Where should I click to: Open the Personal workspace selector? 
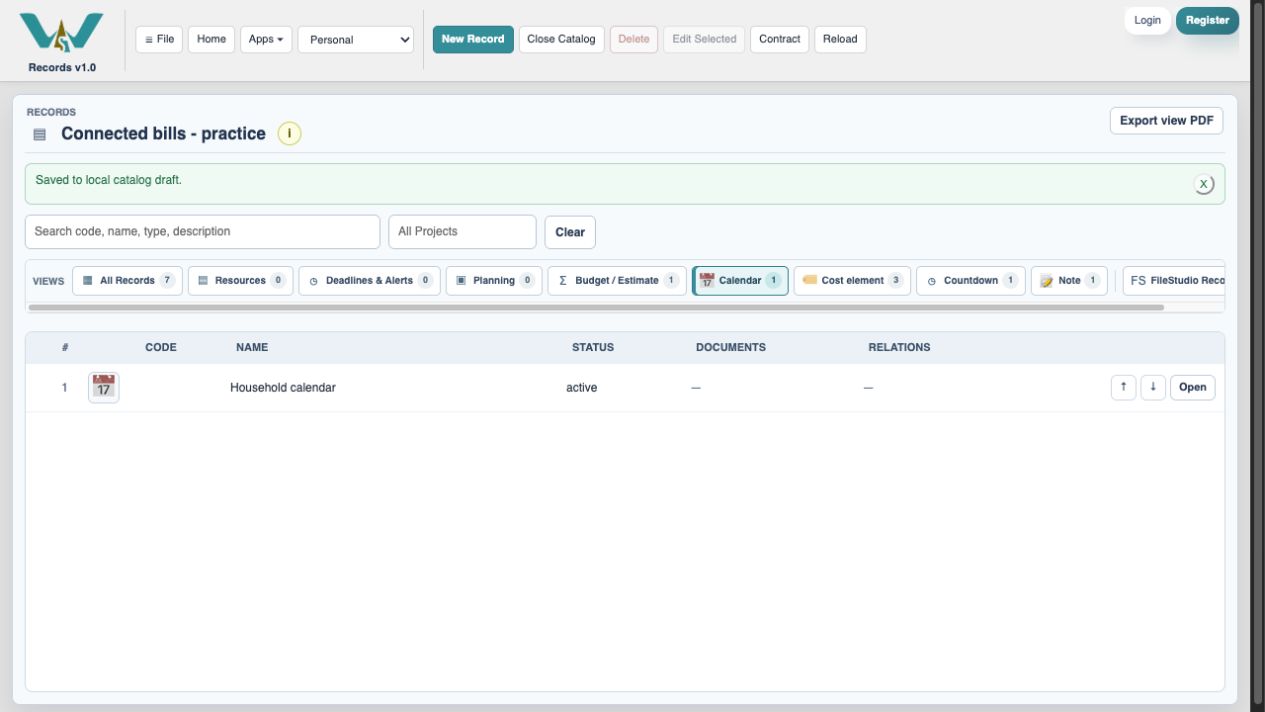[356, 40]
